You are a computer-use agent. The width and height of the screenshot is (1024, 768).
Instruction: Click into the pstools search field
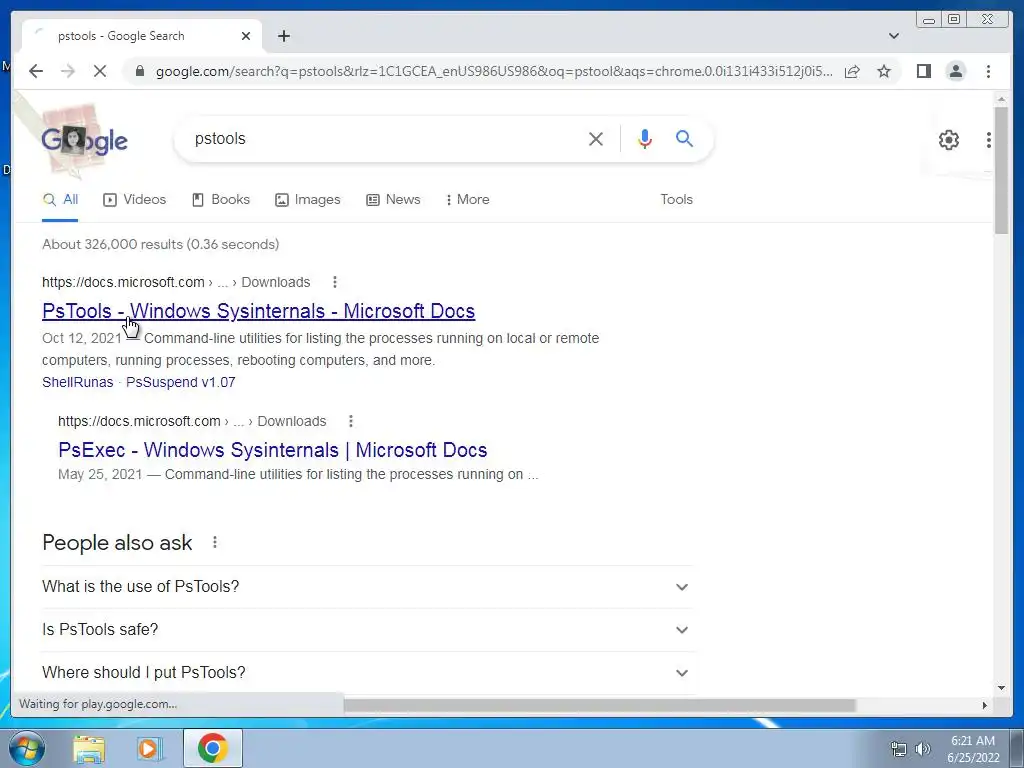385,138
